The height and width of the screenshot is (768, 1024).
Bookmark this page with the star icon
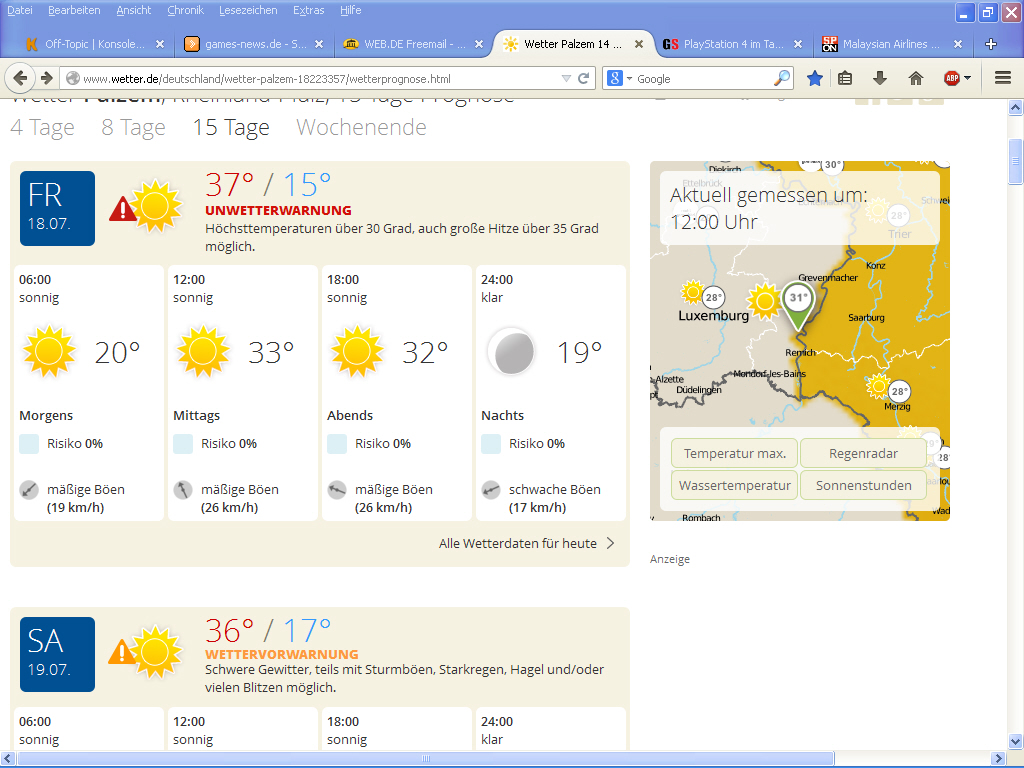pos(814,78)
